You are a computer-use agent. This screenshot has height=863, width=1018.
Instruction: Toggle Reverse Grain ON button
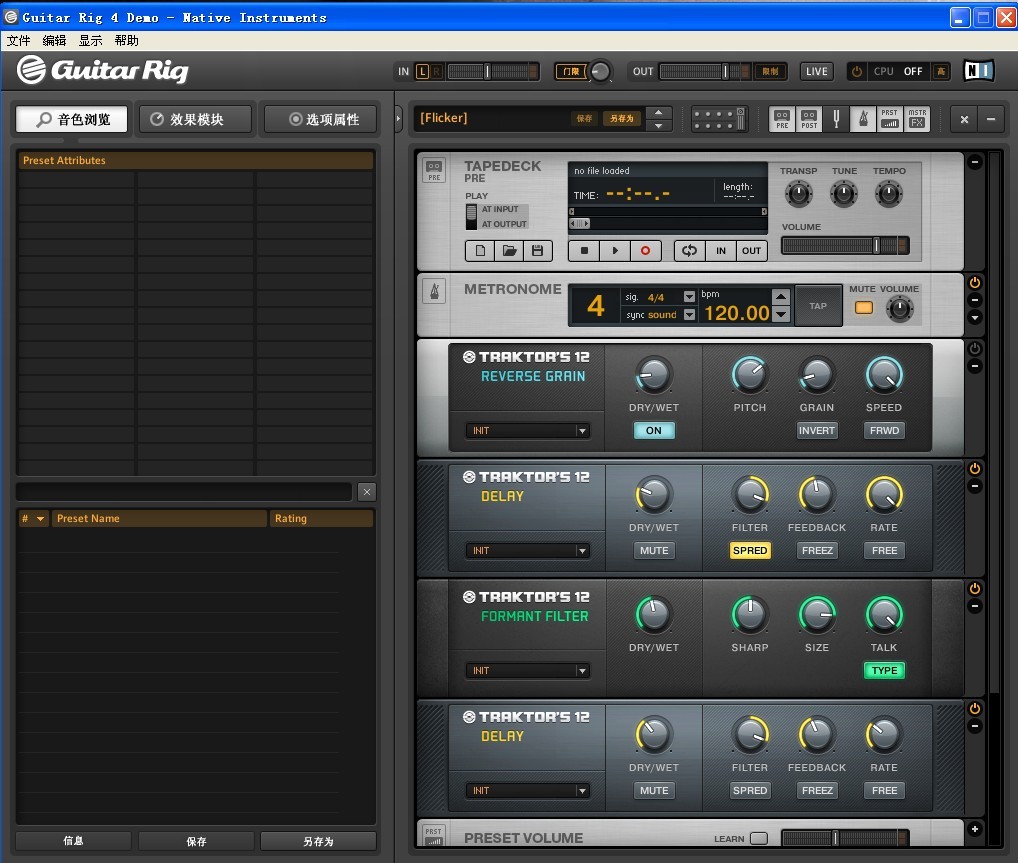pyautogui.click(x=654, y=431)
